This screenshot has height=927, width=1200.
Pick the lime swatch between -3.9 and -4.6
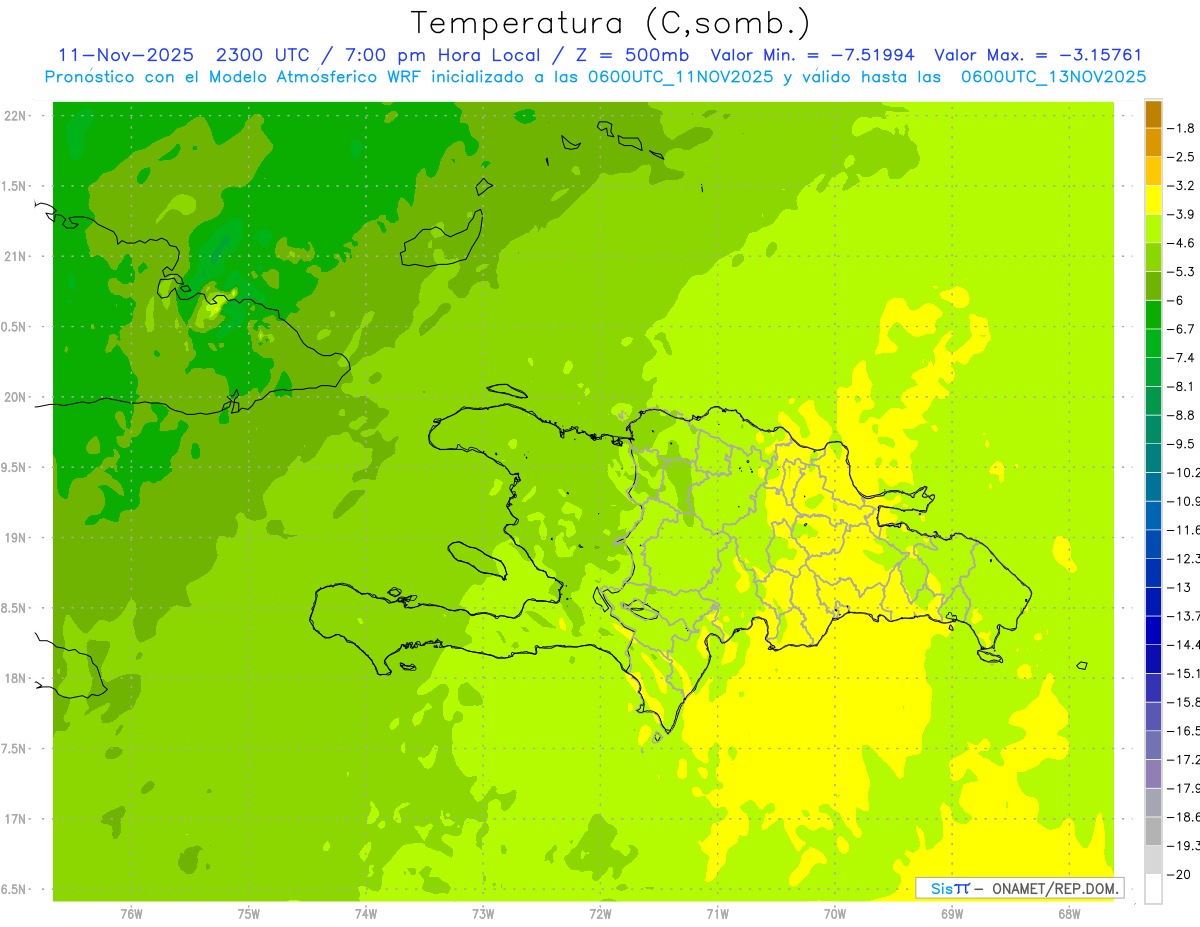pyautogui.click(x=1153, y=229)
